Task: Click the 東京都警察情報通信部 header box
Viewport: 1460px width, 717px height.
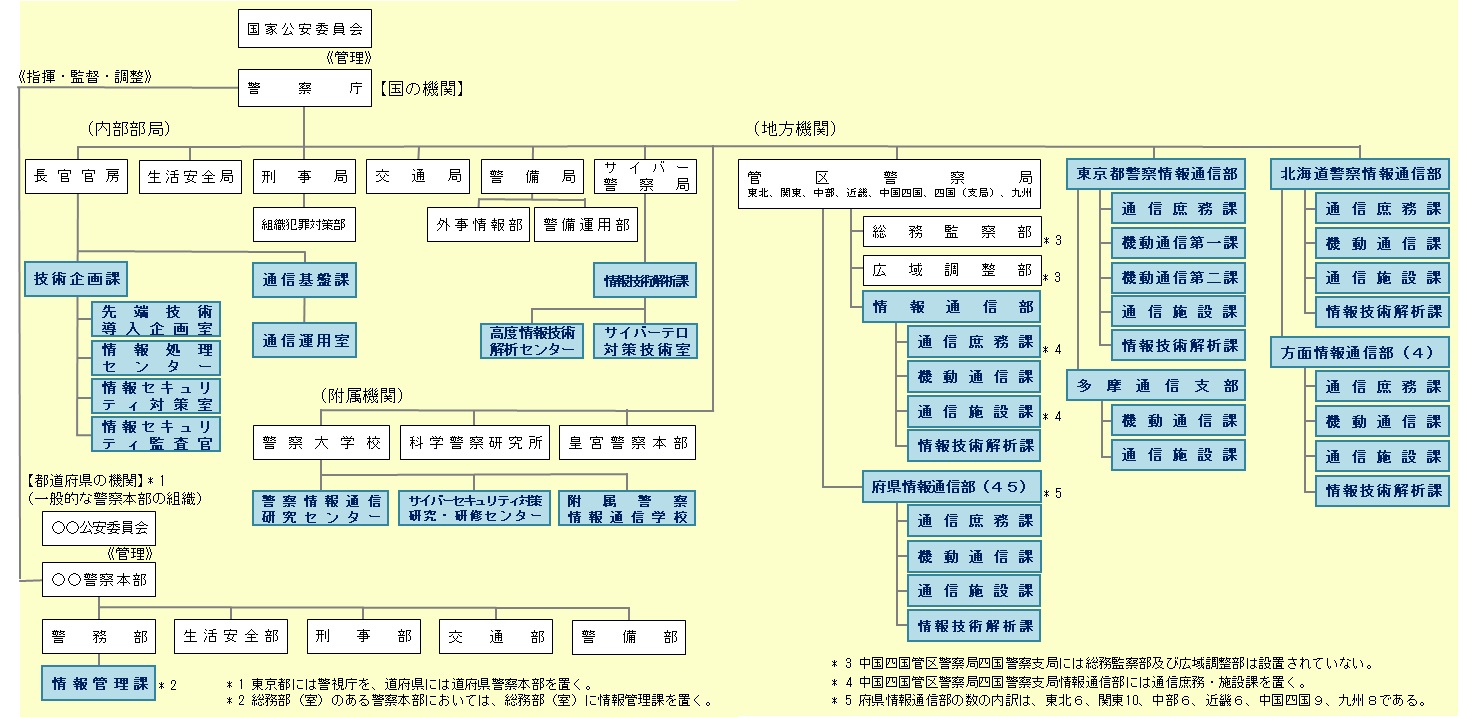Action: coord(1157,174)
